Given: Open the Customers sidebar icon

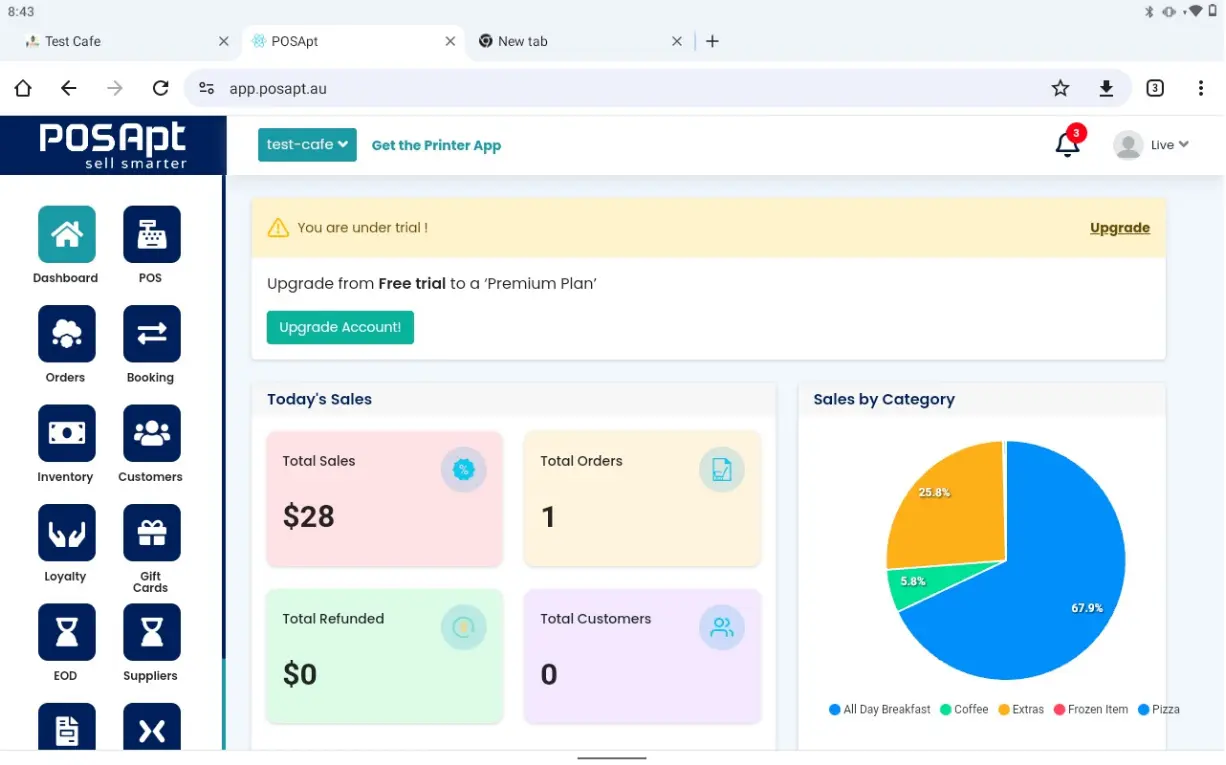Looking at the screenshot, I should click(151, 433).
